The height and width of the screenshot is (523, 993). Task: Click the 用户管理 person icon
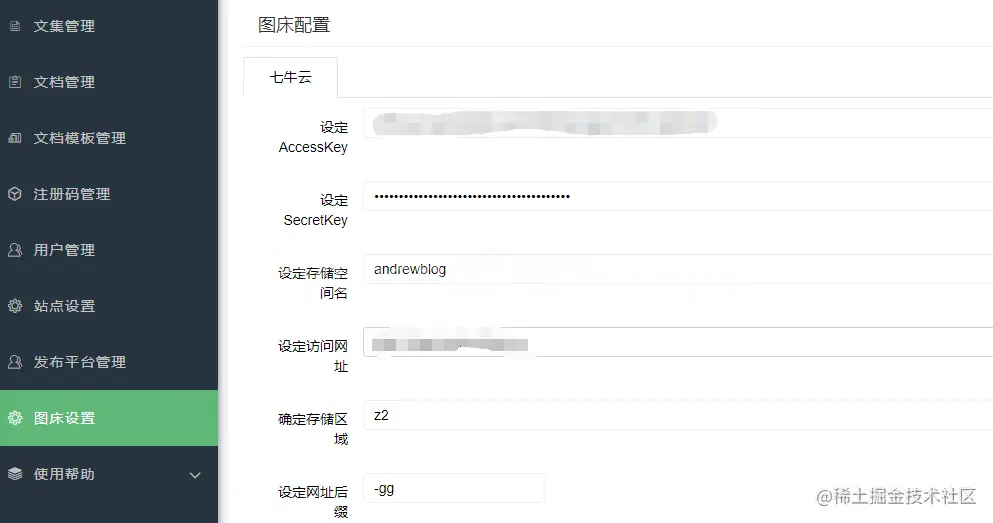15,250
